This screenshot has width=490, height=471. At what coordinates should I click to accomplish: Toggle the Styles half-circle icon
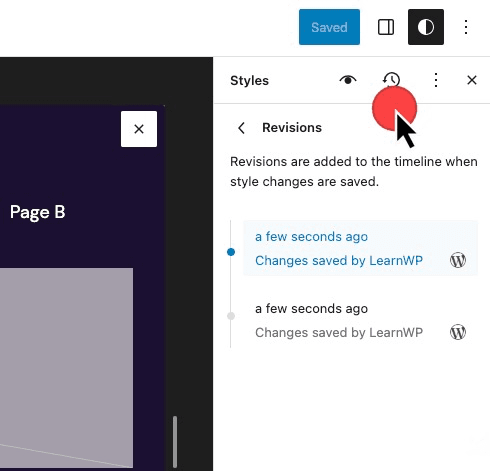tap(426, 27)
